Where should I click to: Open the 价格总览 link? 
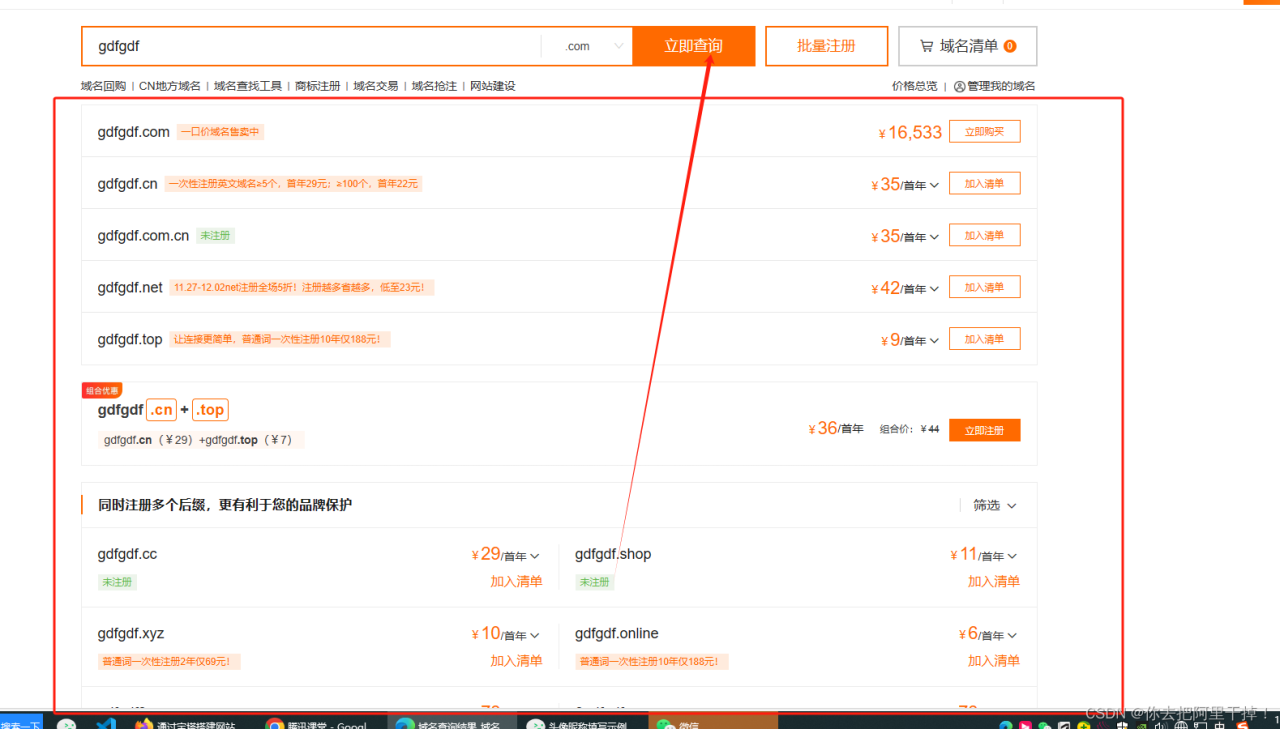click(x=915, y=87)
